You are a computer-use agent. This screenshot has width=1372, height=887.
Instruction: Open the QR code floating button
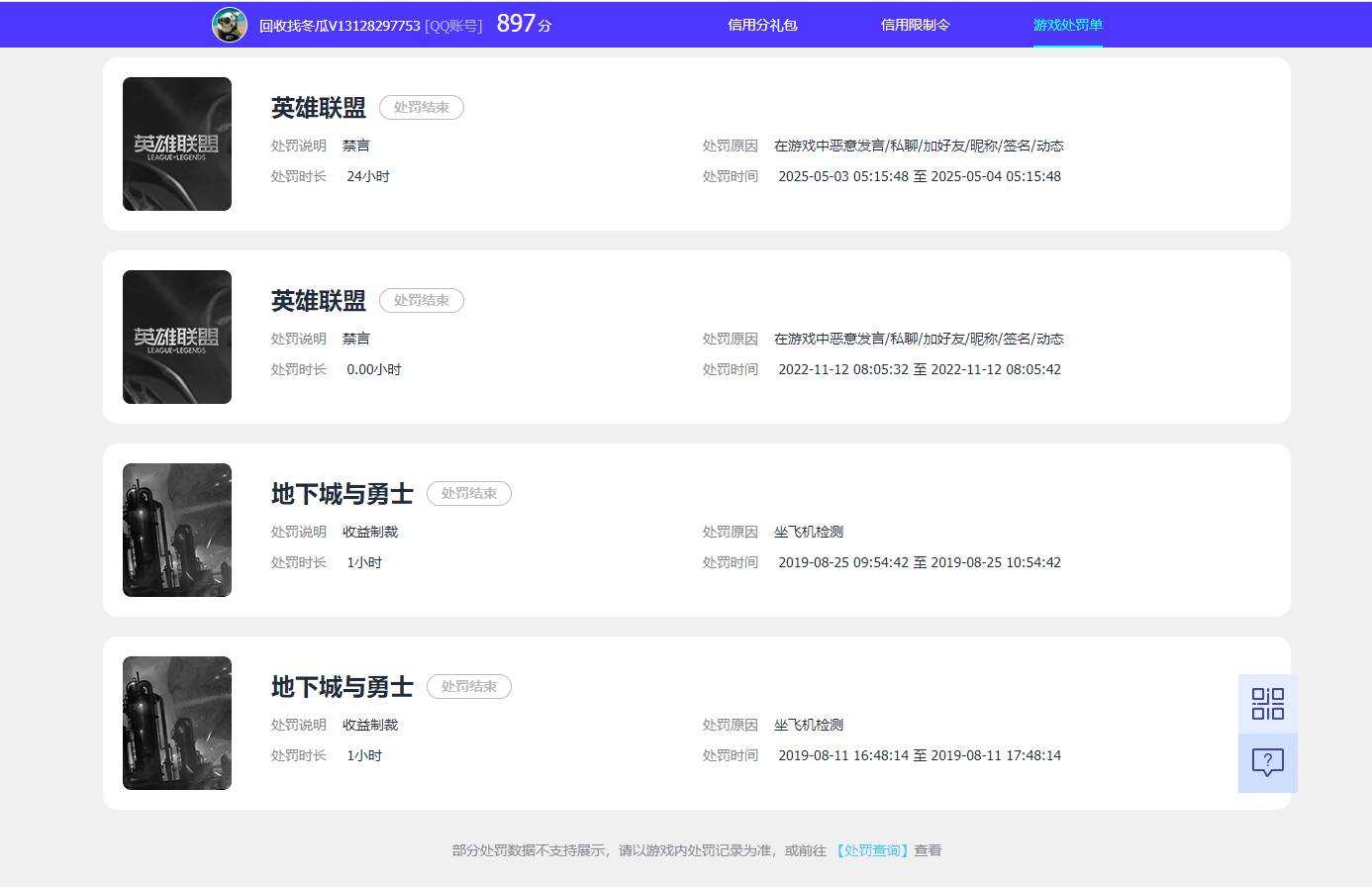[1268, 704]
